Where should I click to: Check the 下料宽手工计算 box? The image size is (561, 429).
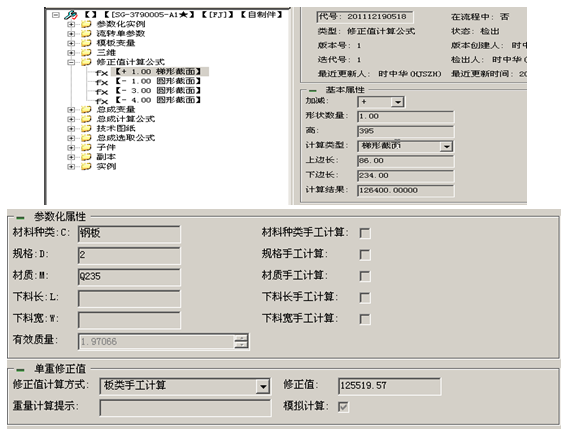pyautogui.click(x=365, y=319)
